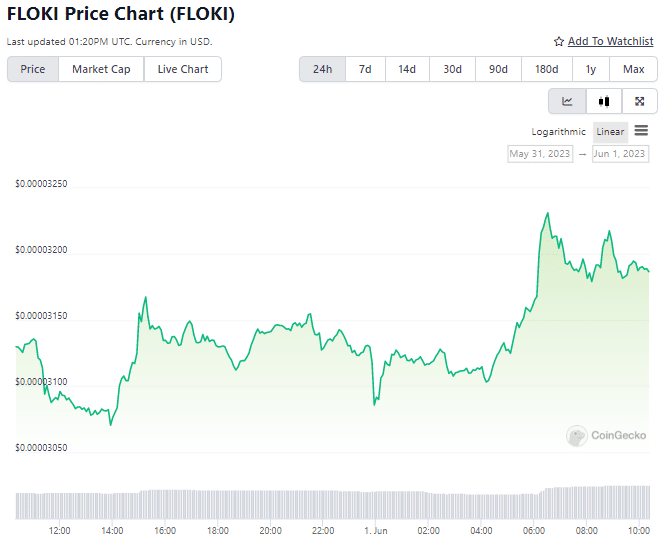660x542 pixels.
Task: Click the 06:00 time axis label
Action: tap(534, 531)
